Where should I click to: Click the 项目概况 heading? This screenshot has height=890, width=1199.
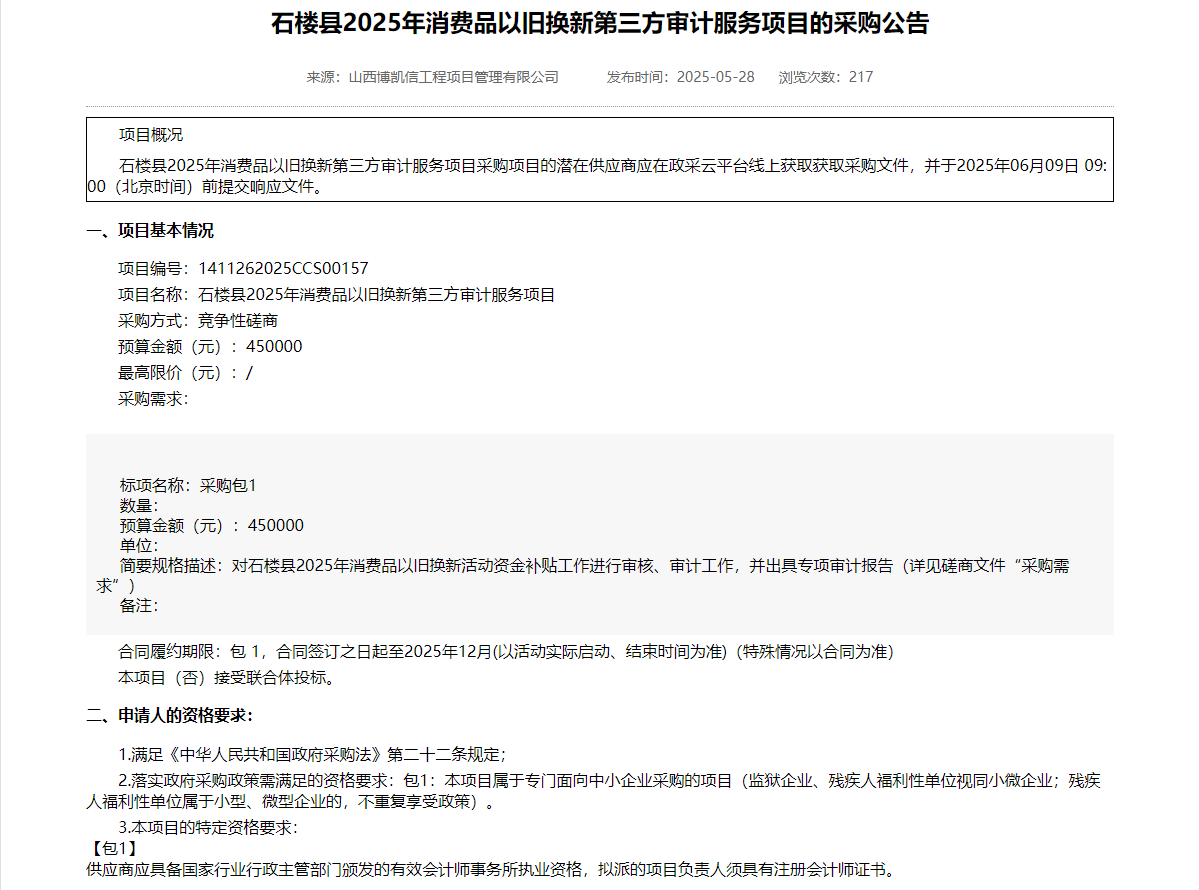151,135
